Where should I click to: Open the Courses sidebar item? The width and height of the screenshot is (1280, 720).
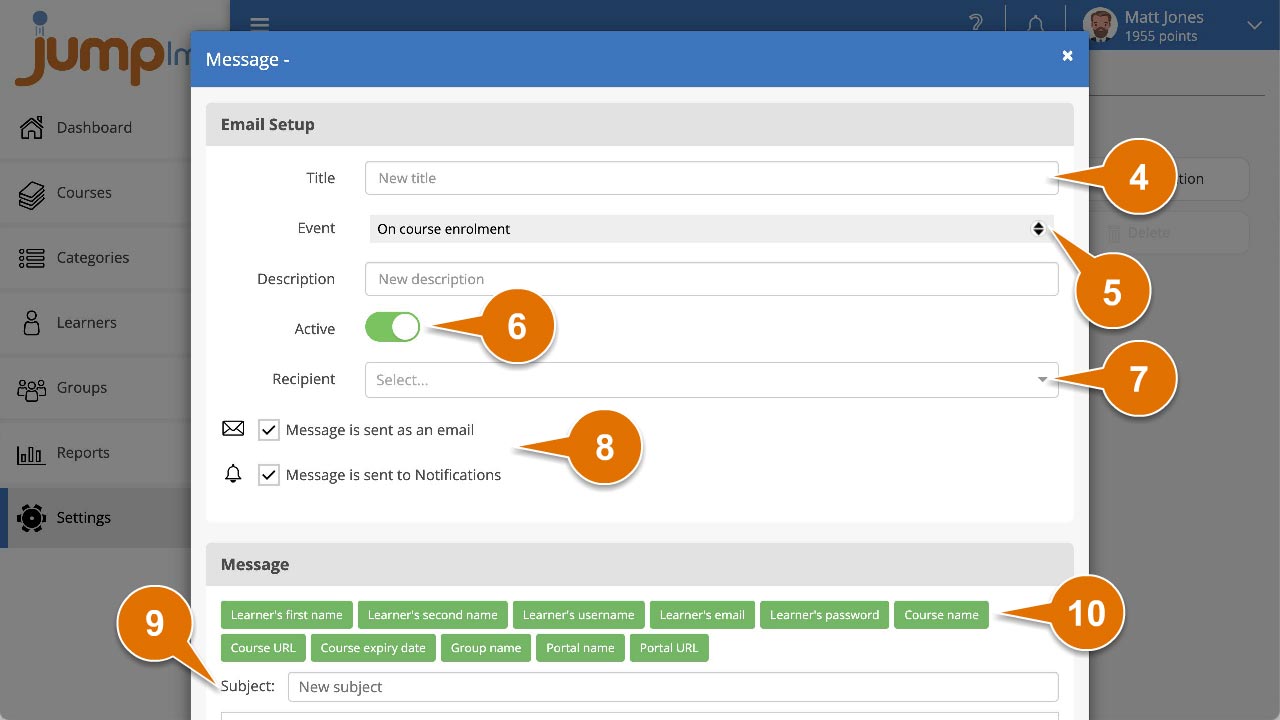coord(95,193)
